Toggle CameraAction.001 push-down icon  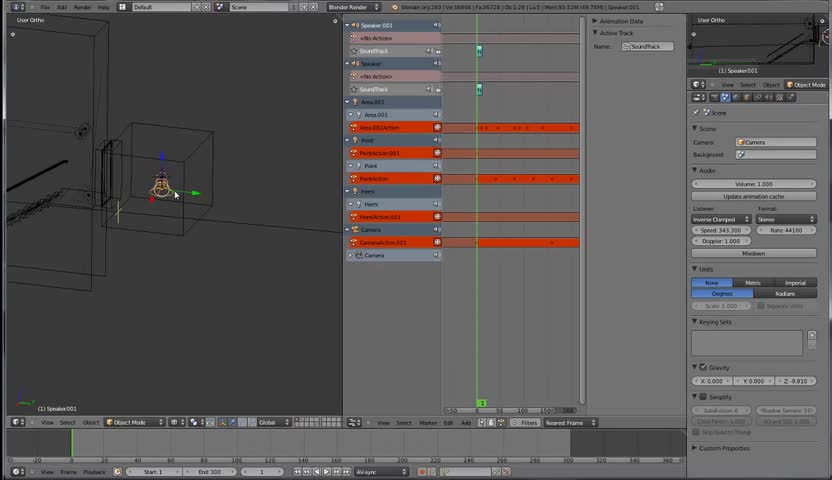(x=437, y=242)
